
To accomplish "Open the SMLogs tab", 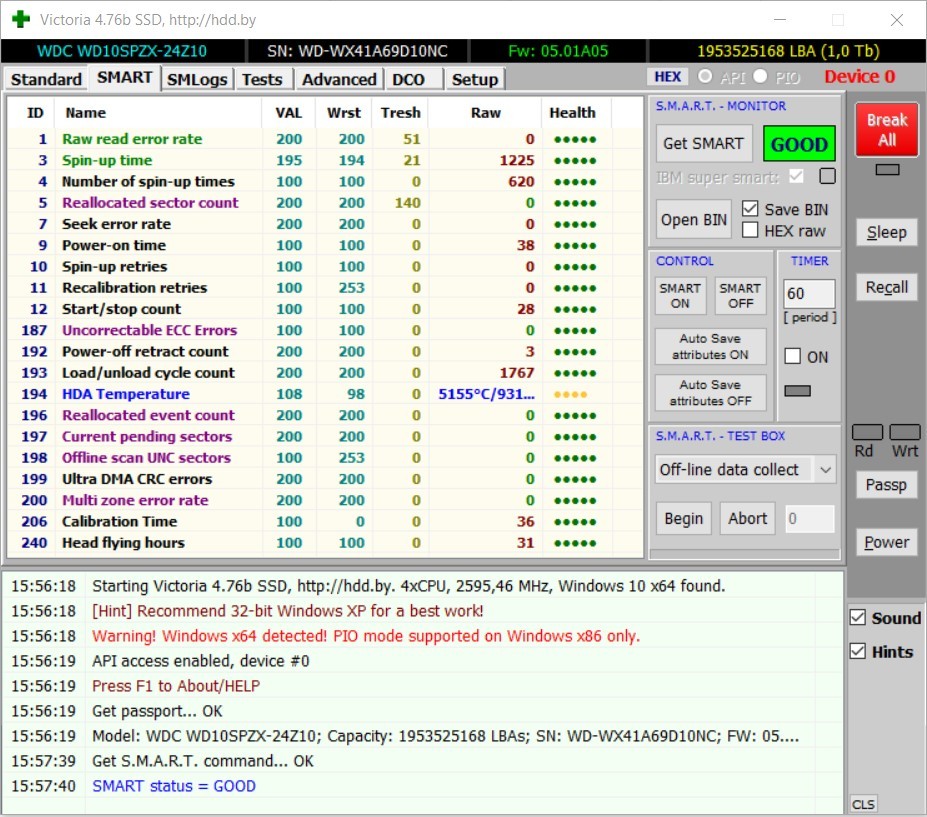I will coord(197,79).
